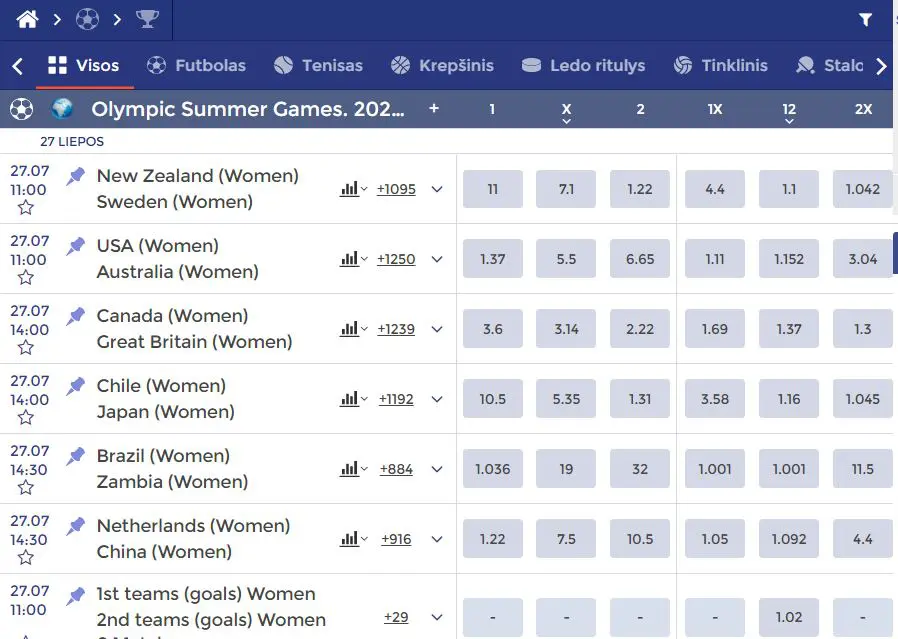This screenshot has width=898, height=639.
Task: Show next sports categories arrow
Action: click(881, 66)
